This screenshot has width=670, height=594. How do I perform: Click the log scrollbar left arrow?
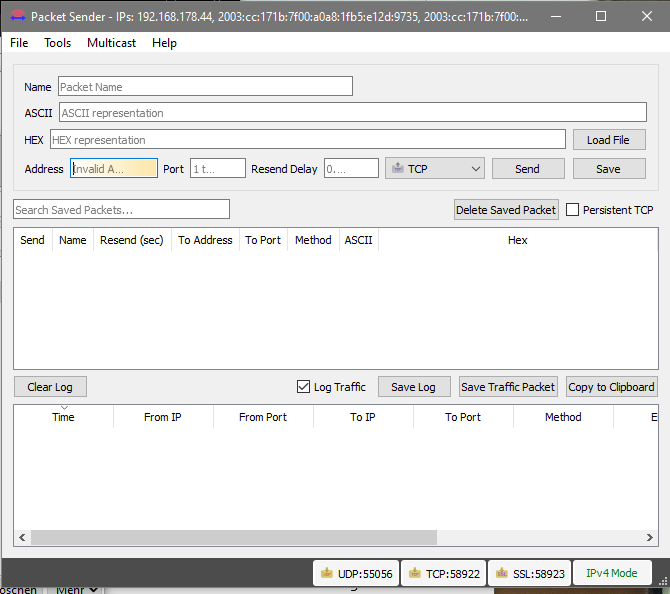22,538
